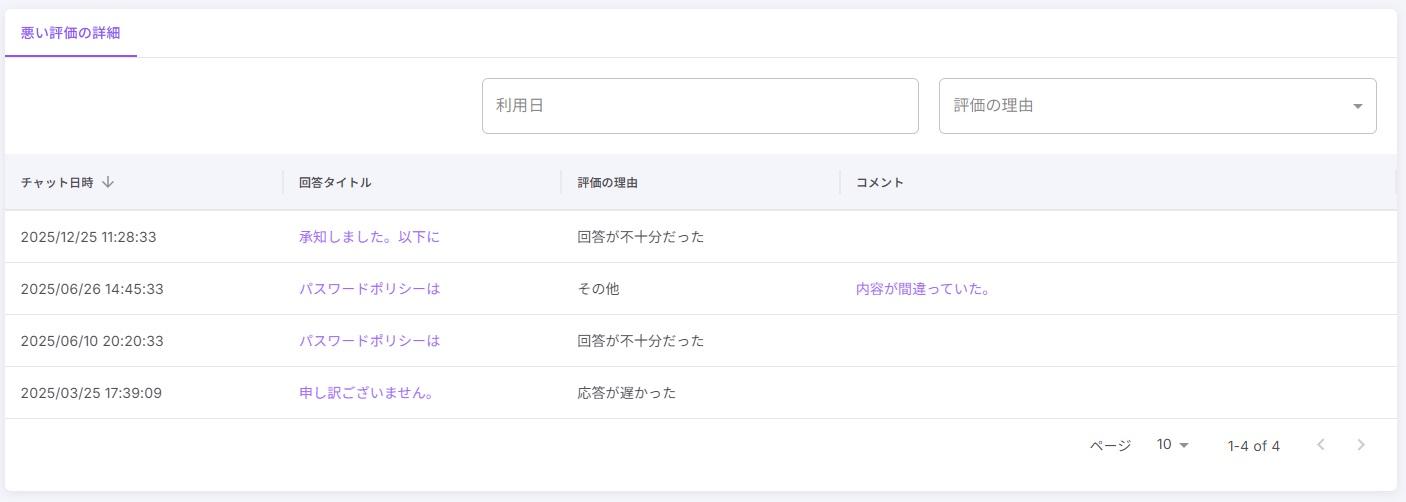Click the その他 reason cell
The image size is (1406, 502).
(x=598, y=289)
